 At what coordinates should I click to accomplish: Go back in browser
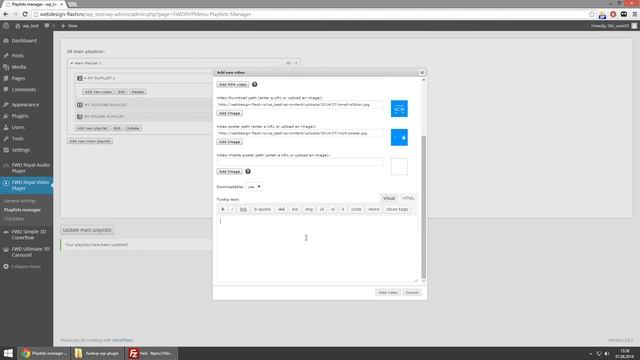(6, 14)
